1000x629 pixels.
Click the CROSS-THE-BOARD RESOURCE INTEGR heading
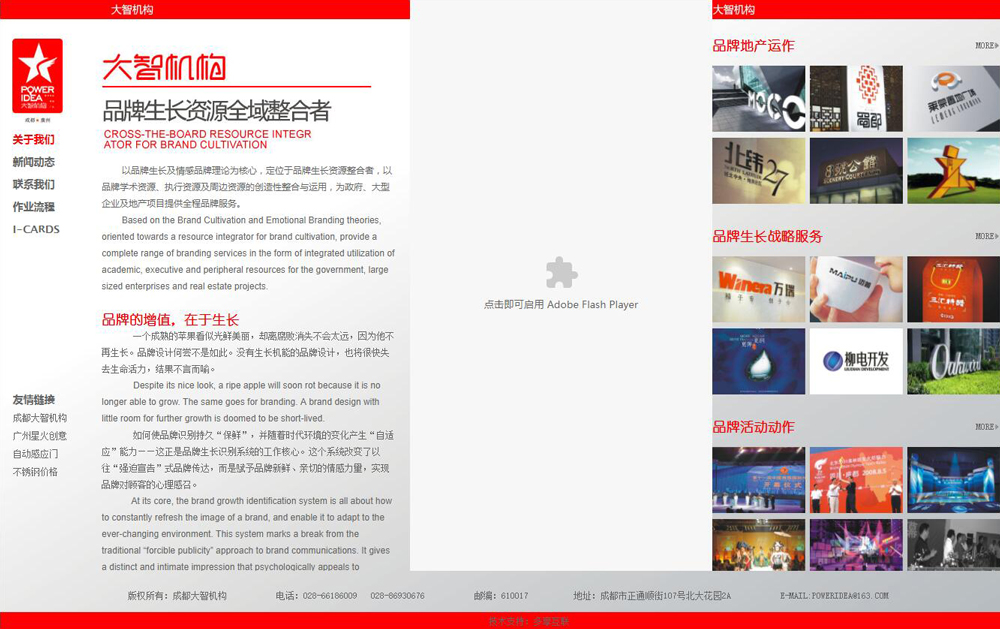point(207,134)
